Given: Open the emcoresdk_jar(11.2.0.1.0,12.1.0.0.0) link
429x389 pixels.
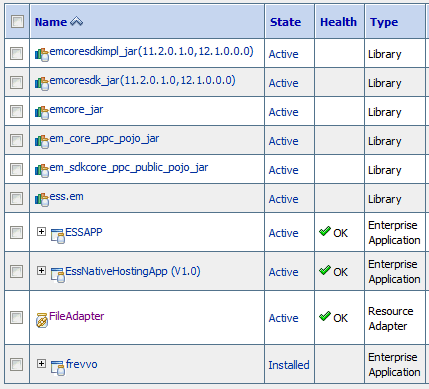Looking at the screenshot, I should click(x=142, y=80).
